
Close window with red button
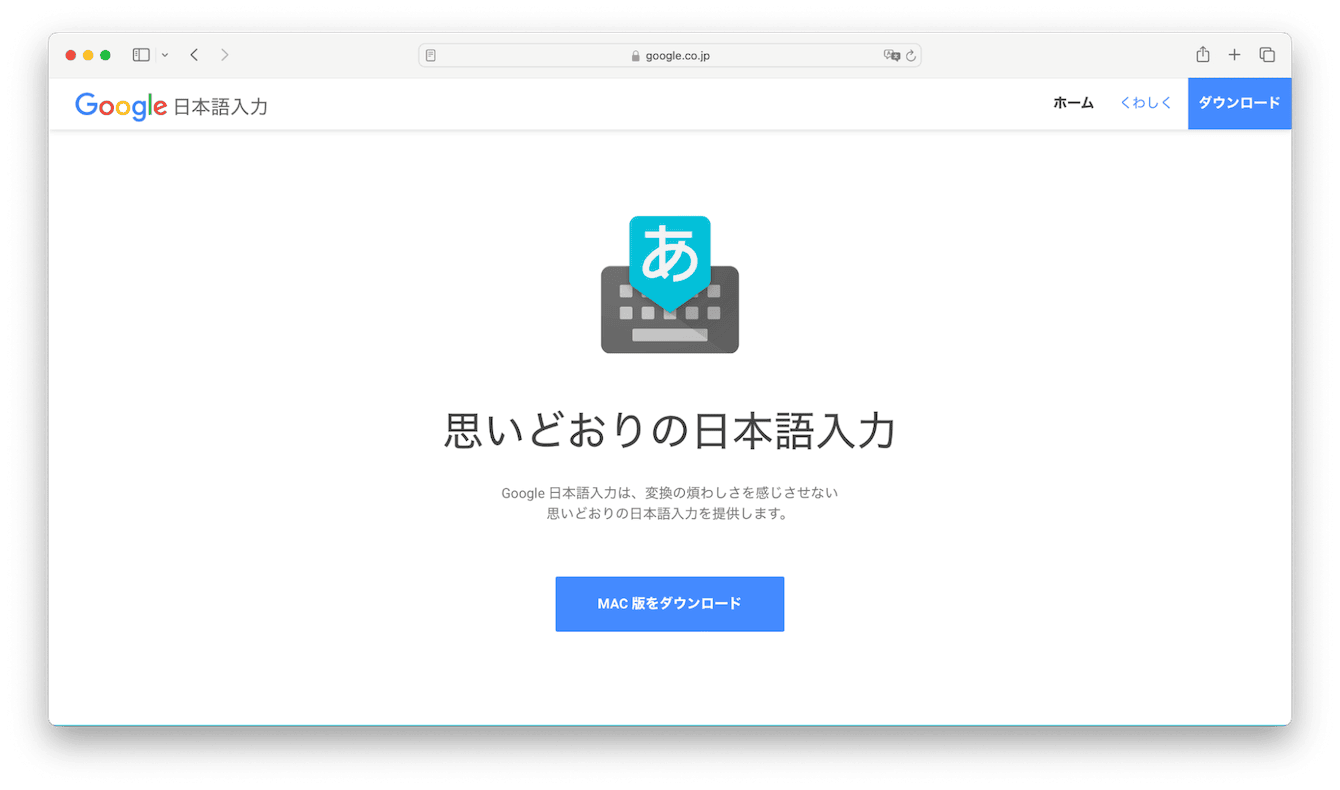coord(71,55)
